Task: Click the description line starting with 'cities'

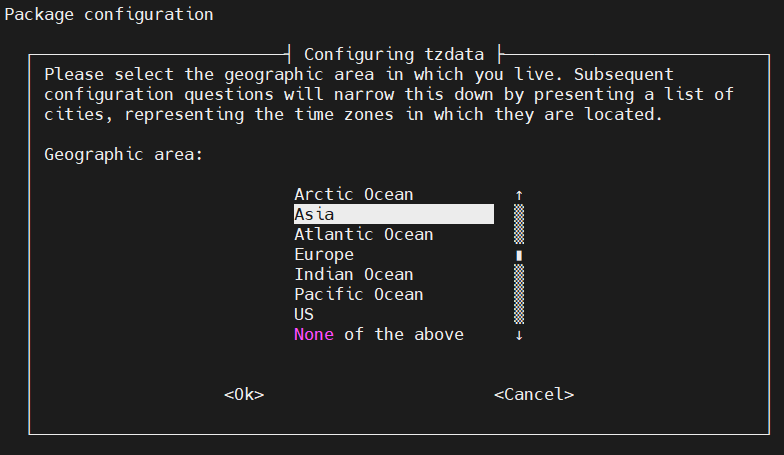Action: click(x=353, y=114)
